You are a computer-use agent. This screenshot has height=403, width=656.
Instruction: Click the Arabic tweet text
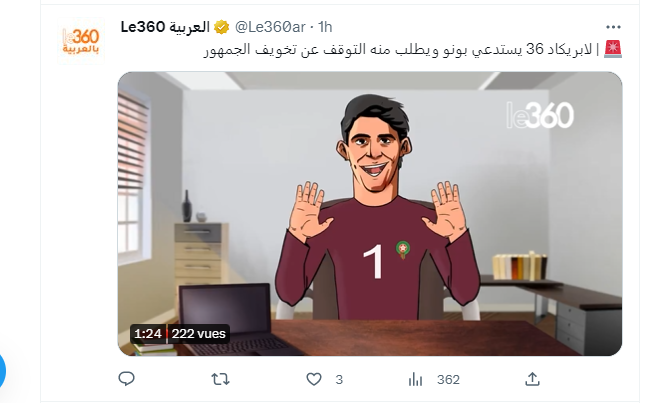pos(397,49)
